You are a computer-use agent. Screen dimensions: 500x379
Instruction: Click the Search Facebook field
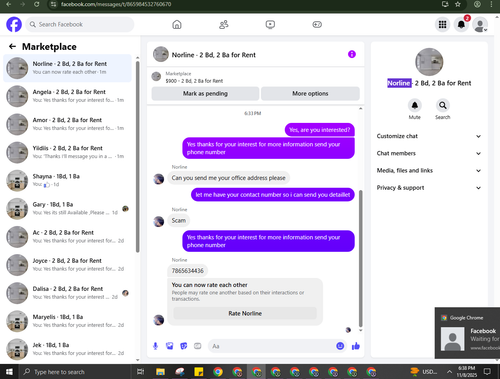[x=80, y=24]
